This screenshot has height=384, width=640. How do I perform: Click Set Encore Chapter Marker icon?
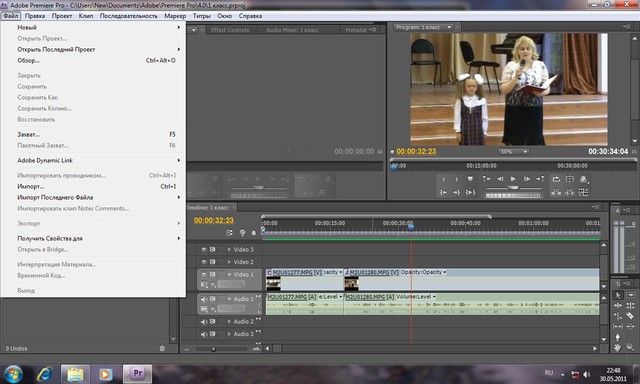(x=242, y=233)
